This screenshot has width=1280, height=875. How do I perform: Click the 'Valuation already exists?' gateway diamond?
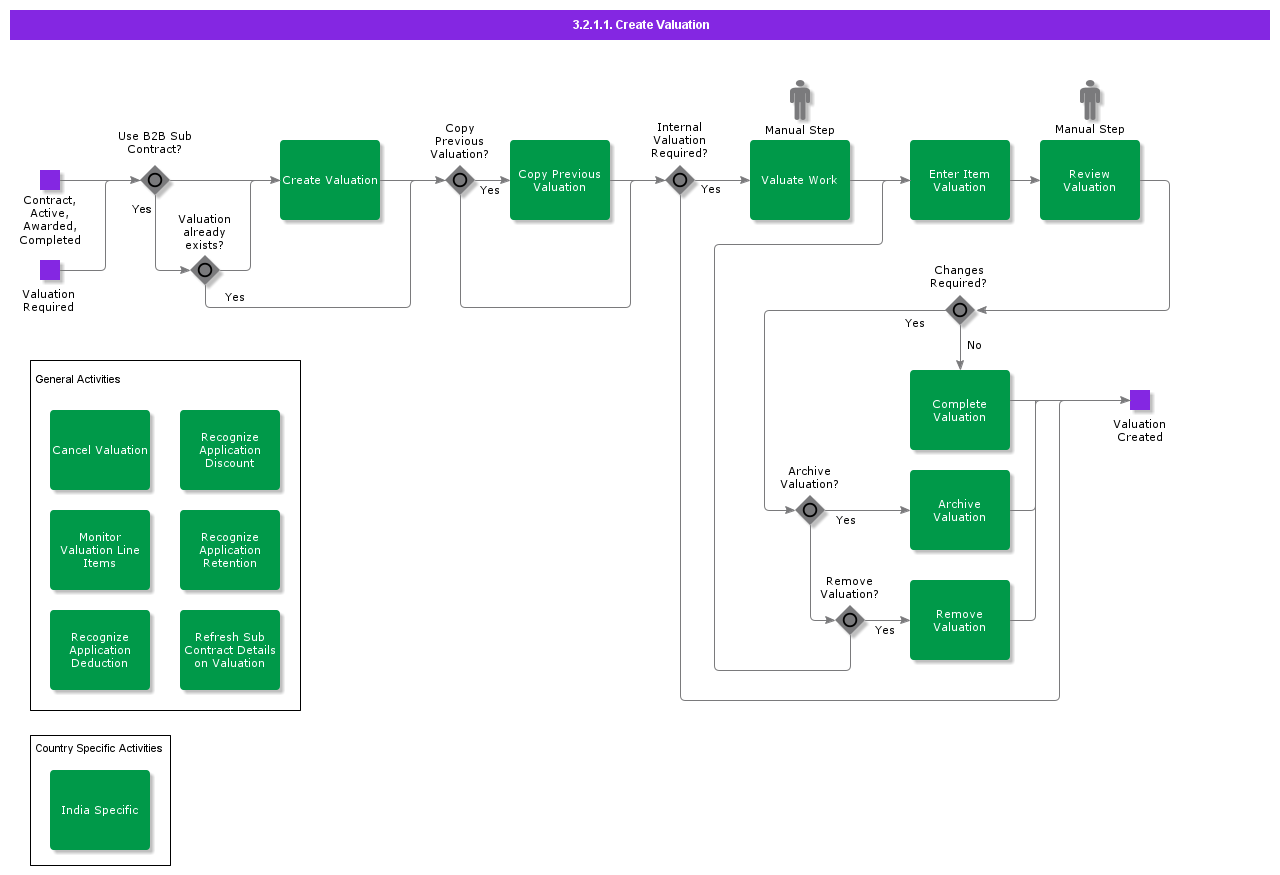tap(205, 270)
